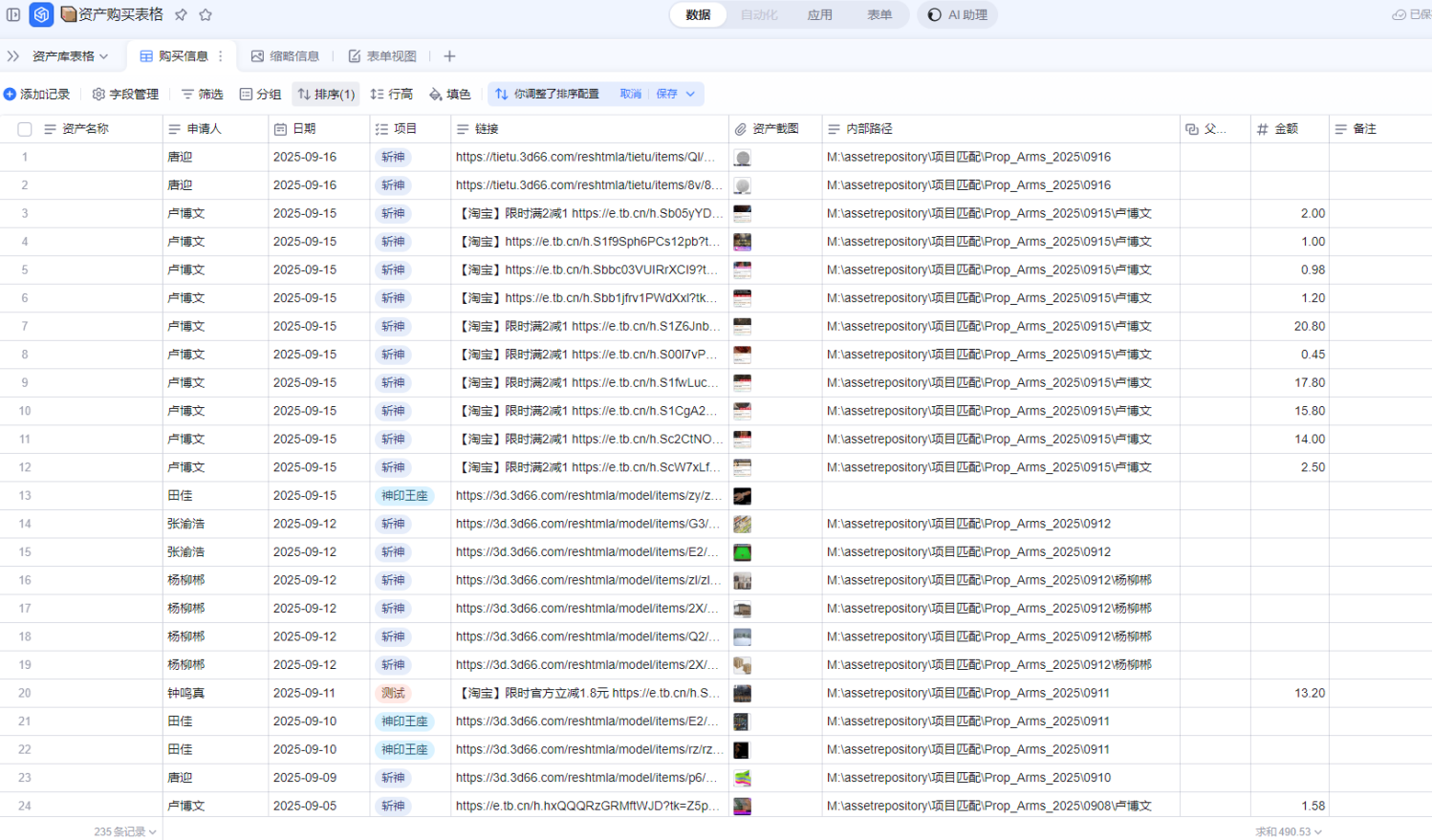Click the sidebar panel toggle icon
This screenshot has height=840, width=1432.
pyautogui.click(x=13, y=15)
